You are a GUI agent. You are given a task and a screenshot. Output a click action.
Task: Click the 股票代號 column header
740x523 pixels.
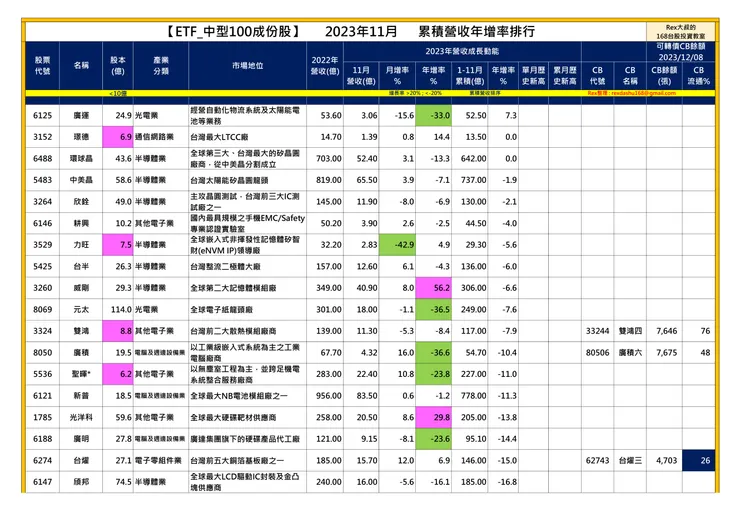(42, 66)
